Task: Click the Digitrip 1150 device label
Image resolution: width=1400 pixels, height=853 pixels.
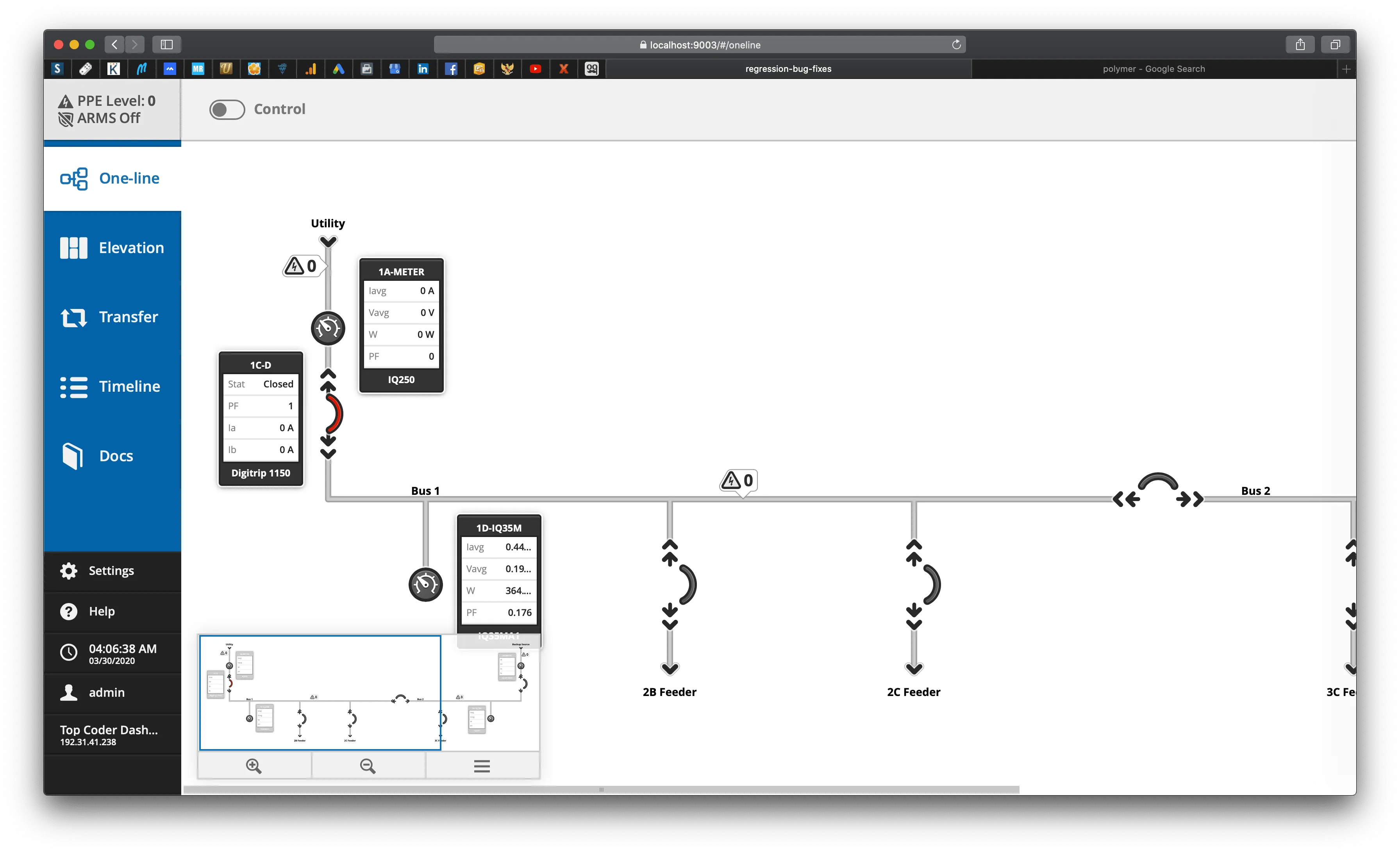Action: tap(261, 473)
